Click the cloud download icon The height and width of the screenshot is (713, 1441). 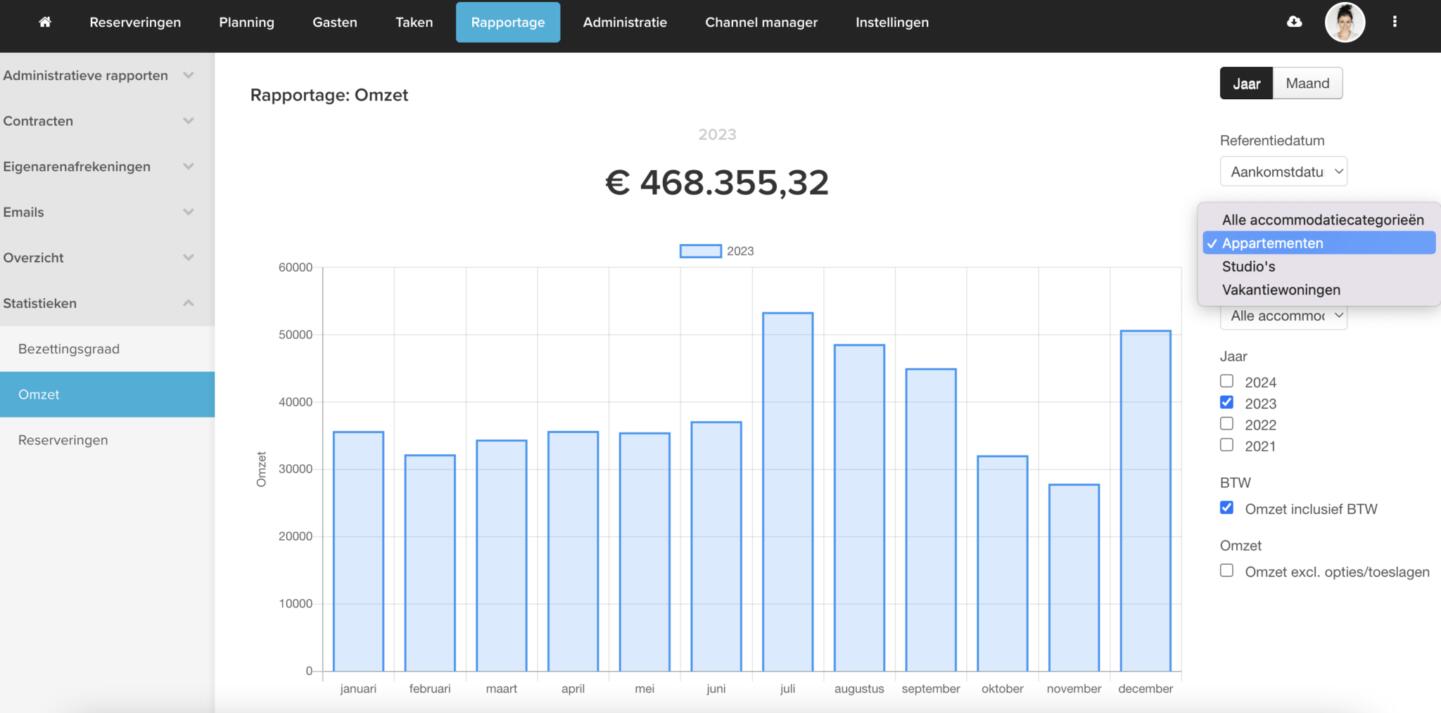pos(1294,22)
